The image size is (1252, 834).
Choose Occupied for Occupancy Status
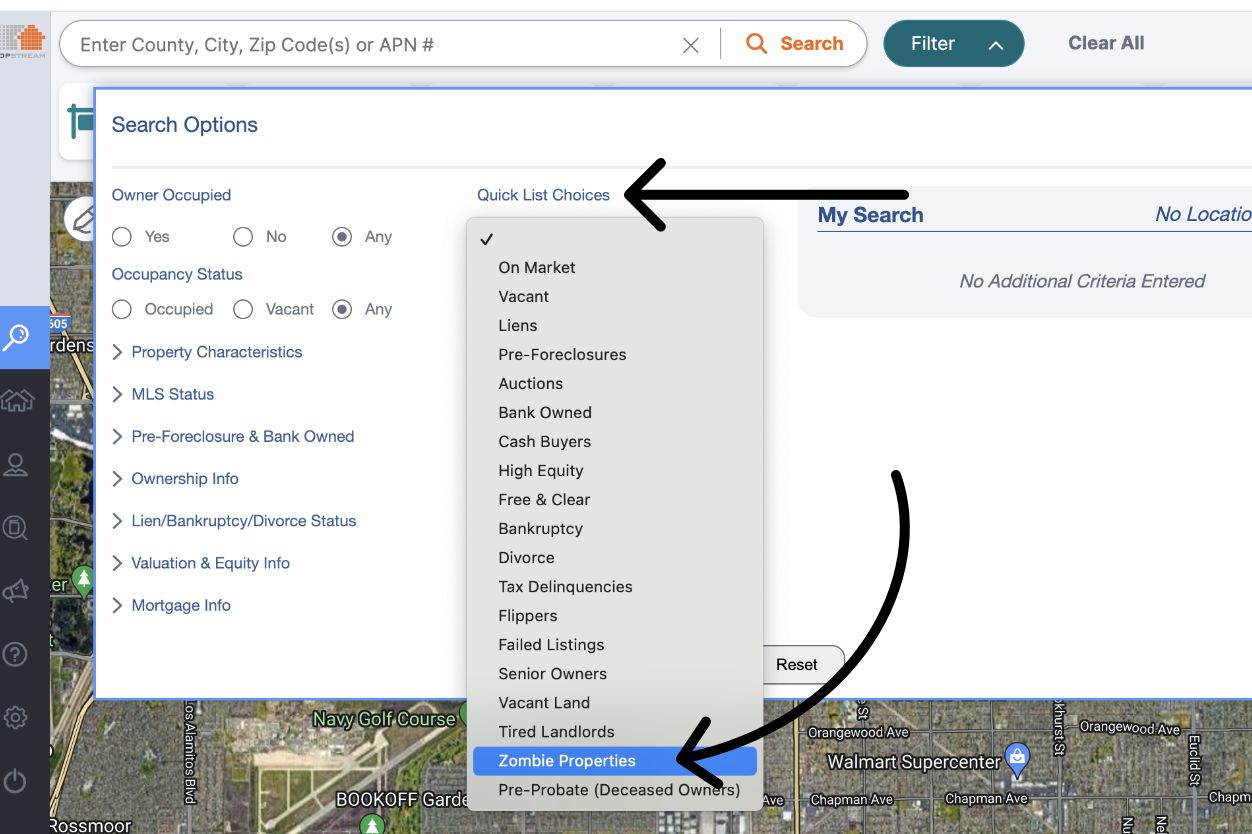click(x=122, y=309)
